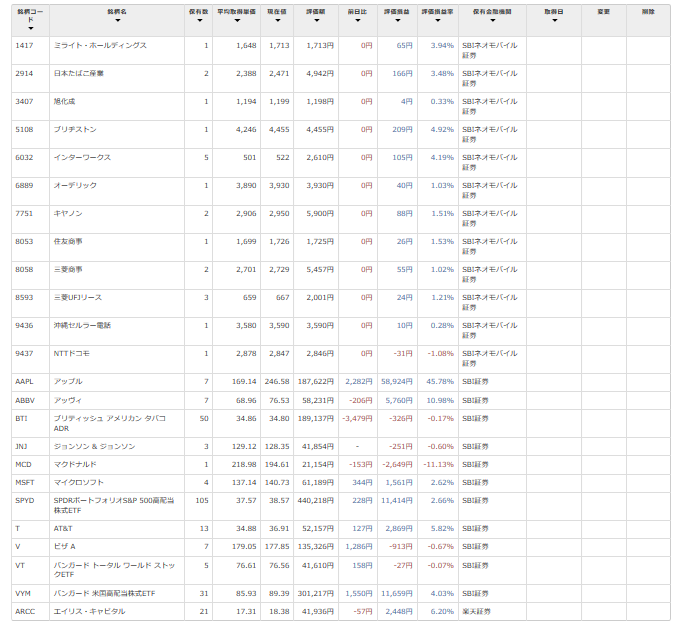Click ミライト・ホールディングス stock name

[x=100, y=45]
